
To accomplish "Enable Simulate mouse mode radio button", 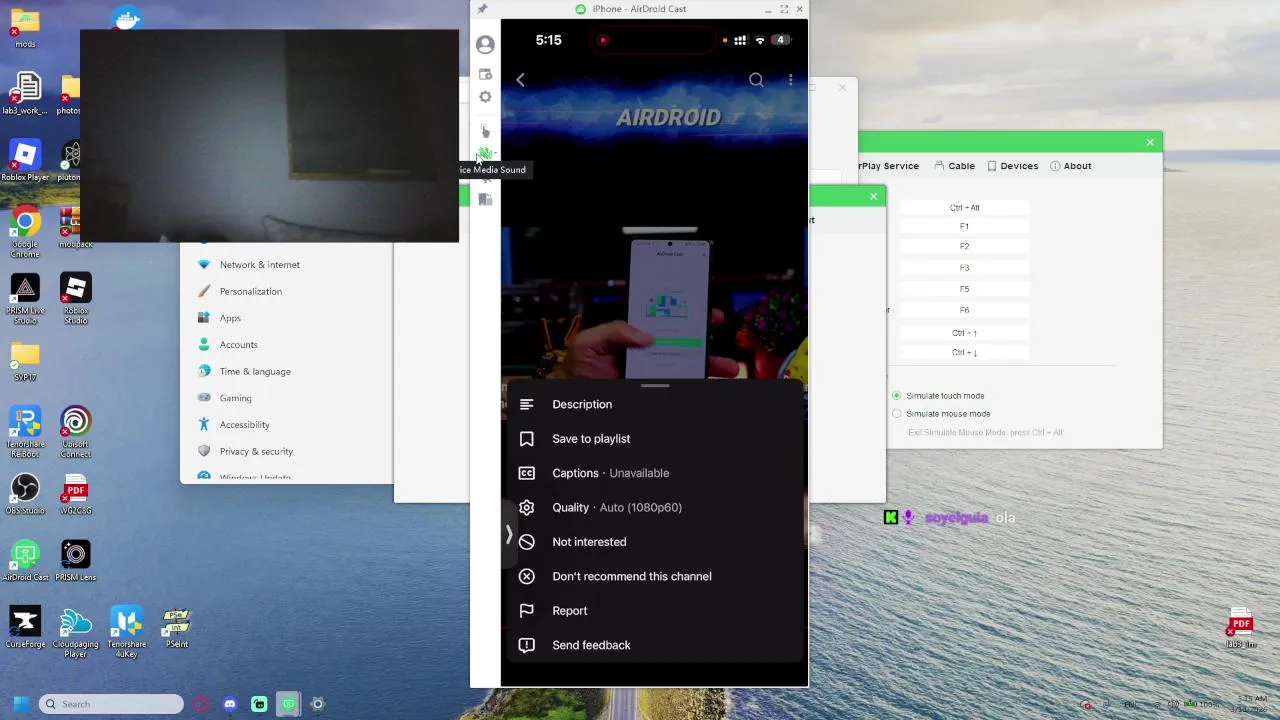I will pyautogui.click(x=897, y=414).
